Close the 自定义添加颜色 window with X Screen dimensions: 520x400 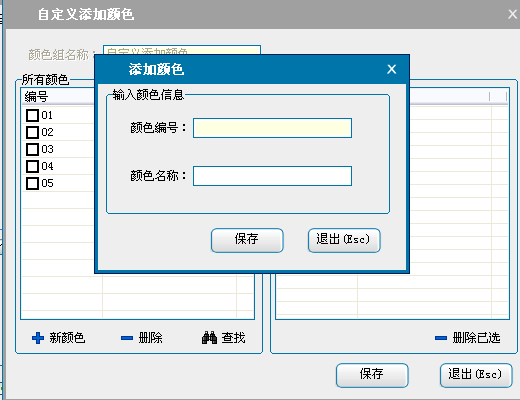click(513, 14)
